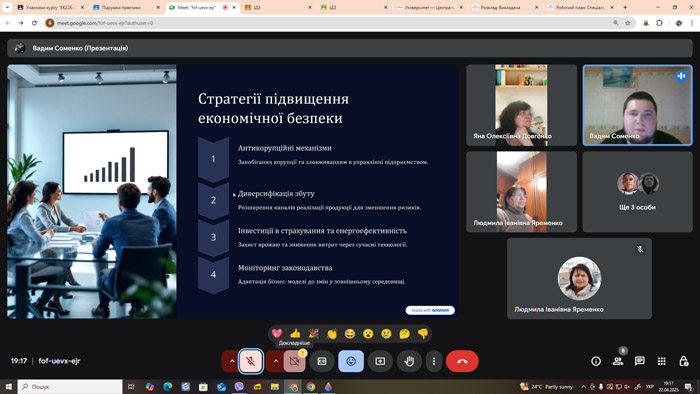Send the thumbs up reaction
This screenshot has width=700, height=394.
[295, 333]
